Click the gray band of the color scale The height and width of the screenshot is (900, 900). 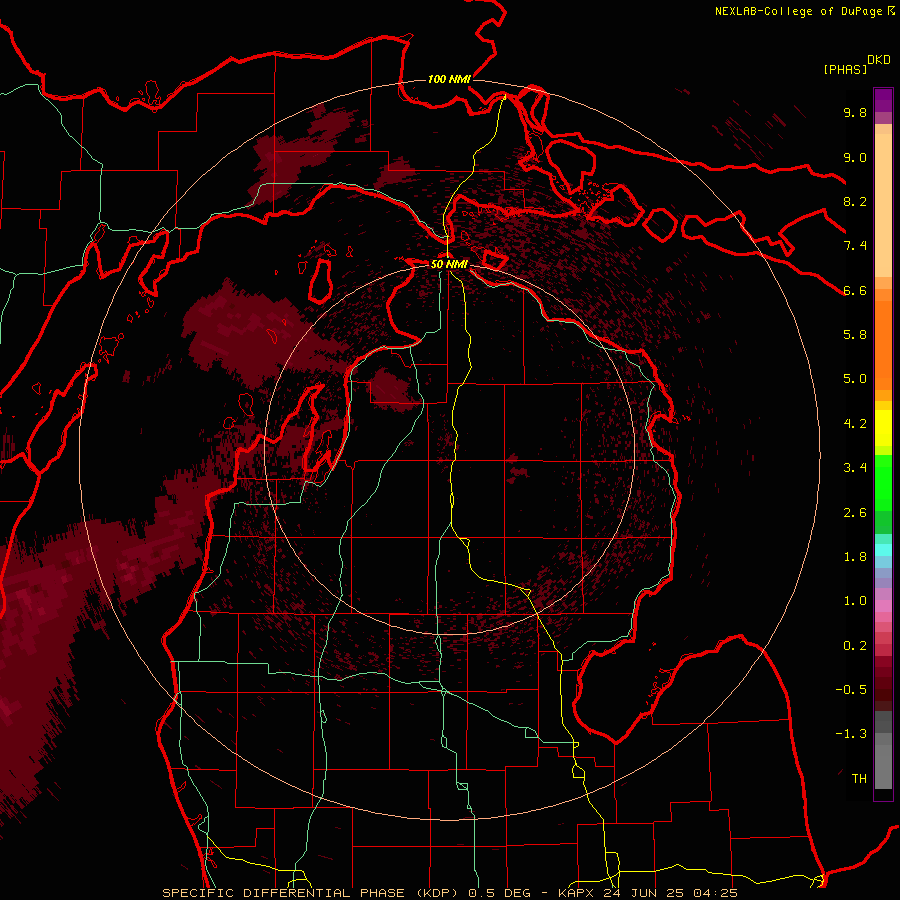883,750
